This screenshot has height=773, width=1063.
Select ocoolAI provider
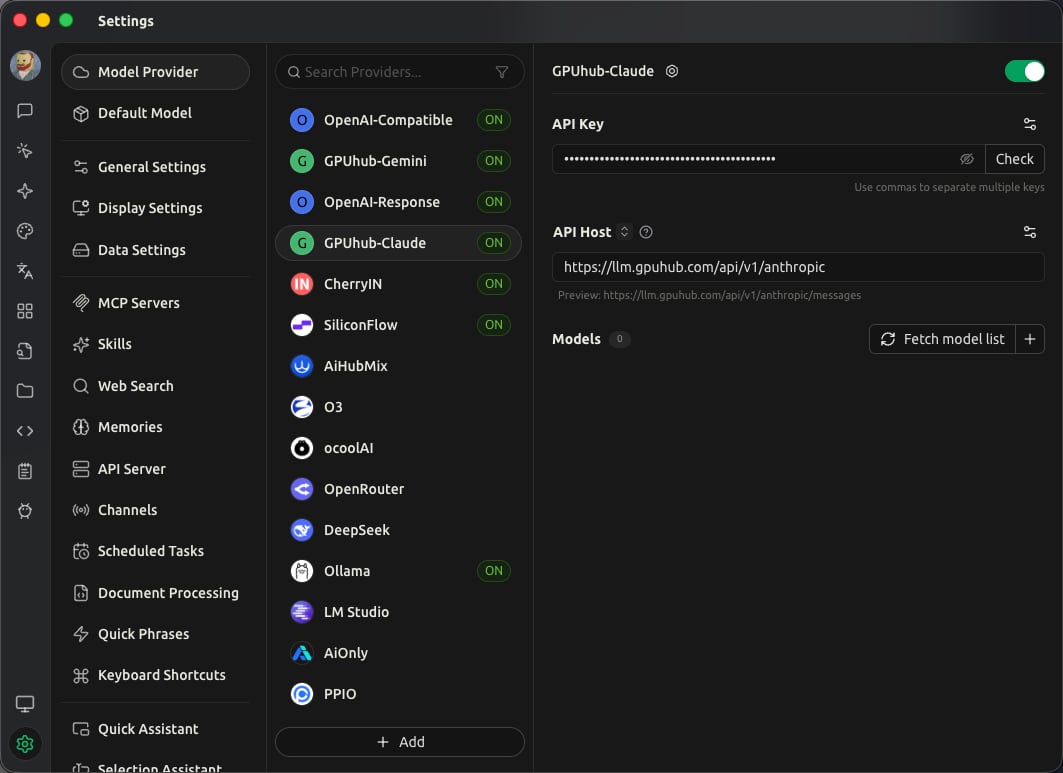coord(399,448)
